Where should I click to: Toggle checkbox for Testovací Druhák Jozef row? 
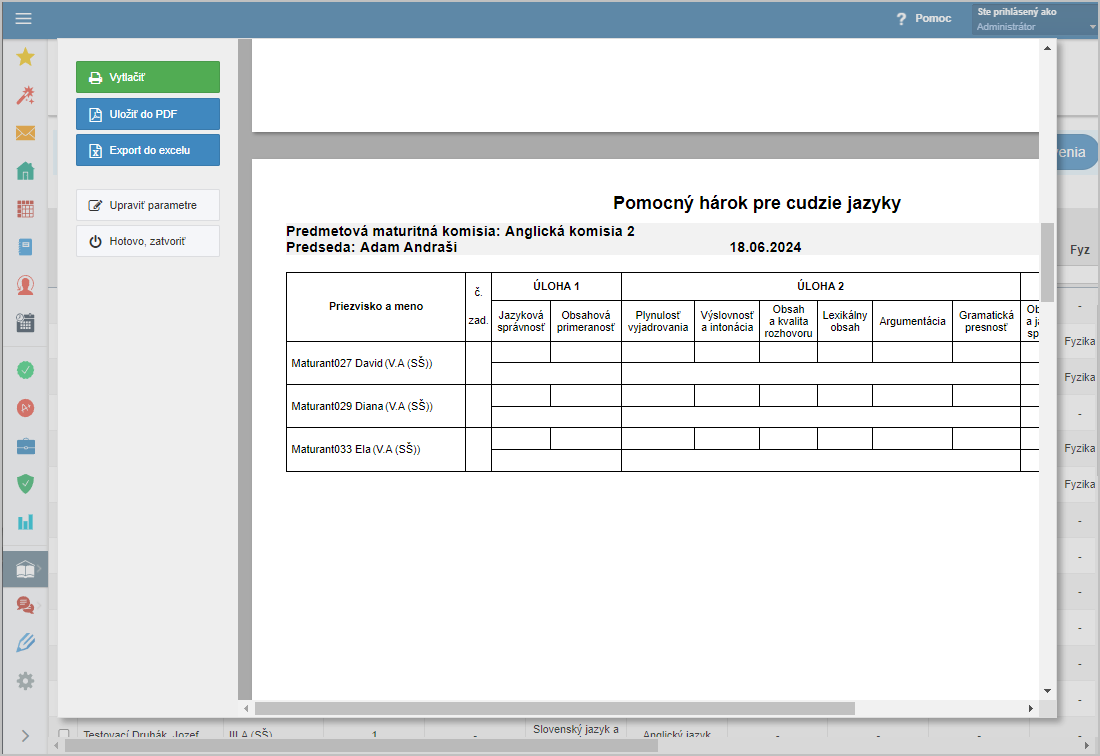[x=64, y=734]
